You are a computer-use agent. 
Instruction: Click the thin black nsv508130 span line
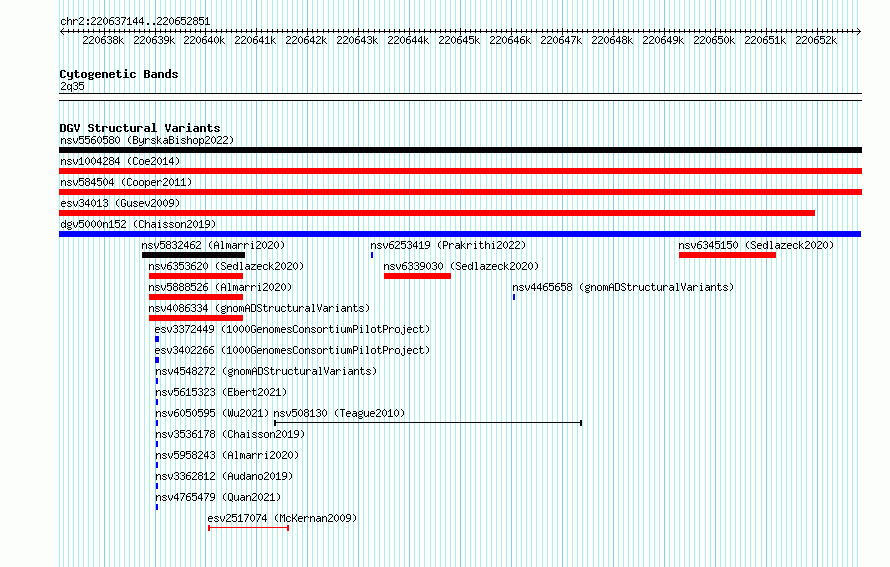point(428,423)
